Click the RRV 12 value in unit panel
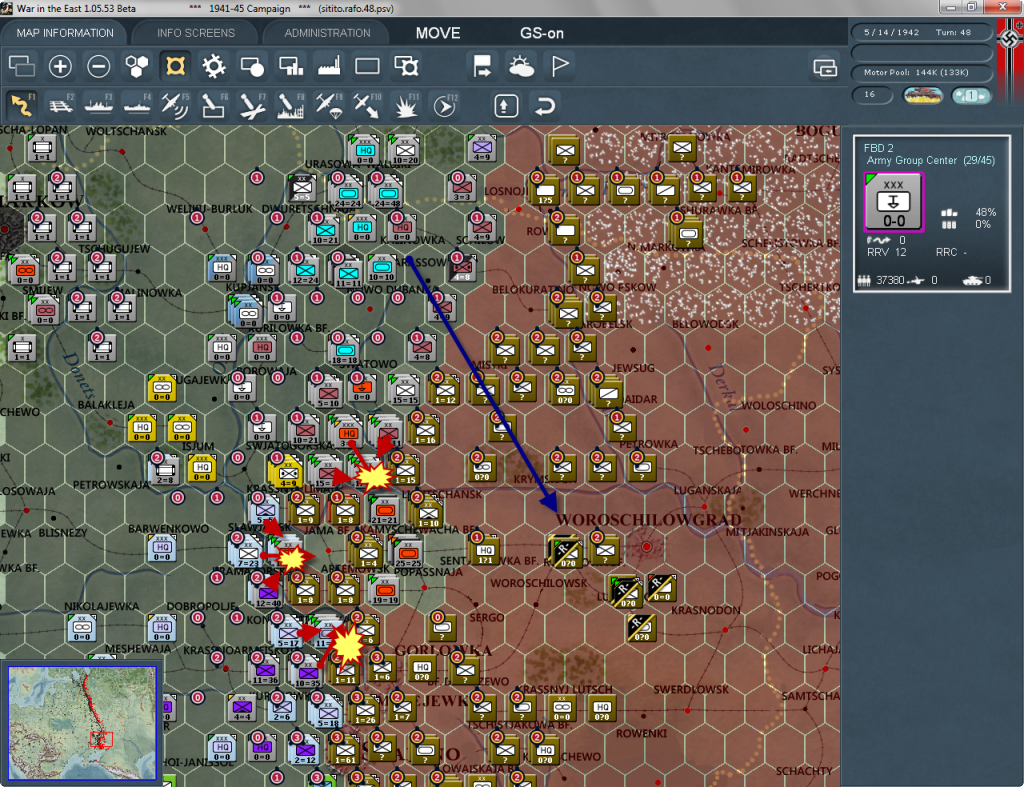The height and width of the screenshot is (787, 1024). pos(886,252)
